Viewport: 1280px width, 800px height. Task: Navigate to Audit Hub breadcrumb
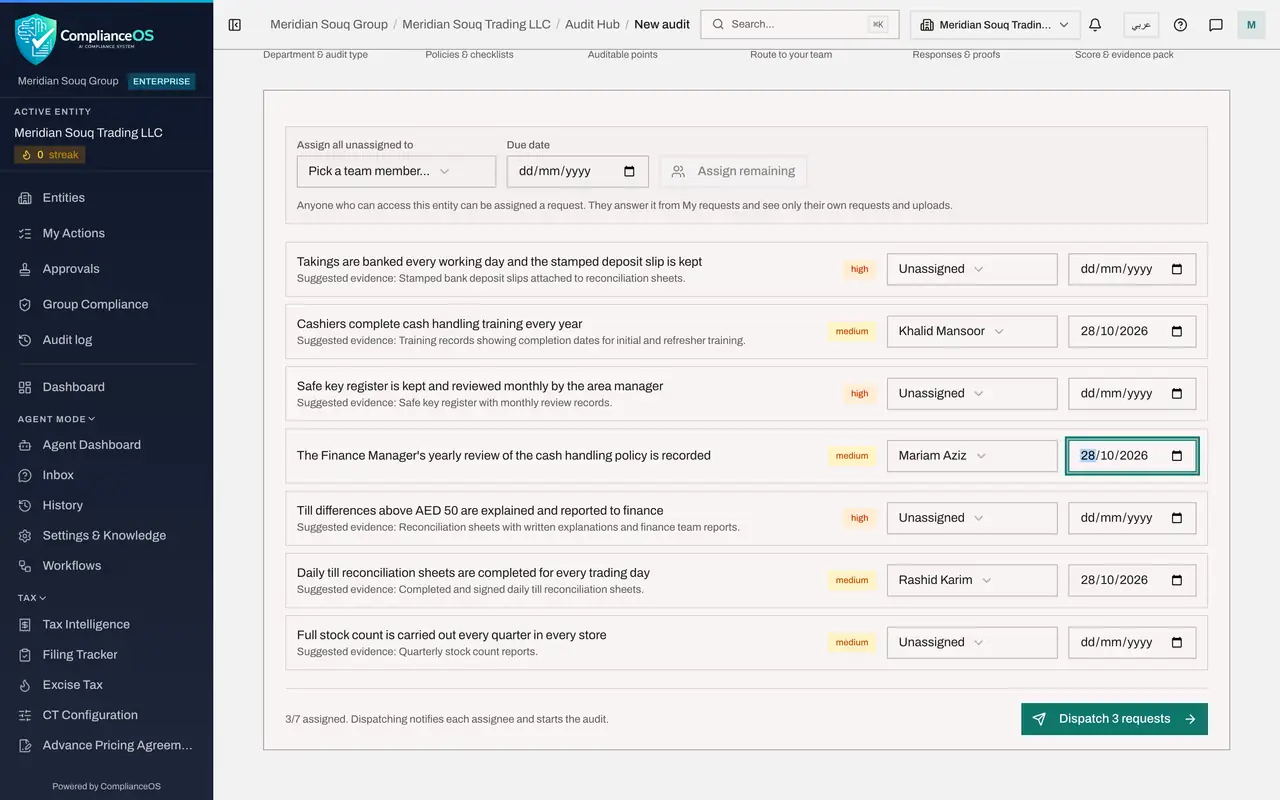(592, 24)
